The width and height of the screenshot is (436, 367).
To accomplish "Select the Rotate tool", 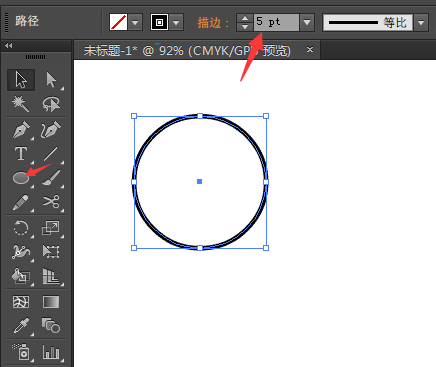I will pos(21,228).
